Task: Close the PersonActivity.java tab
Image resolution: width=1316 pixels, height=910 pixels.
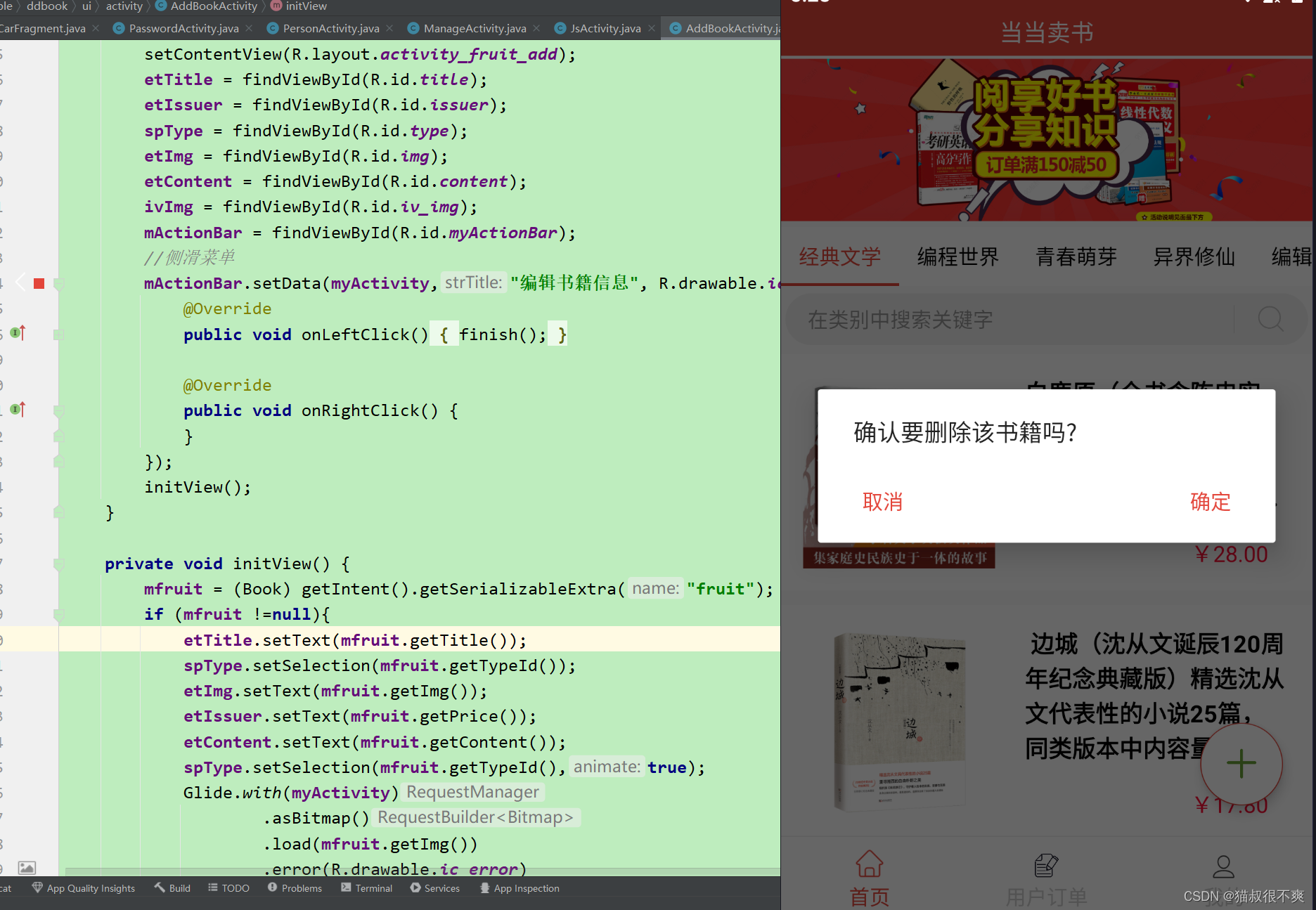Action: click(x=389, y=28)
